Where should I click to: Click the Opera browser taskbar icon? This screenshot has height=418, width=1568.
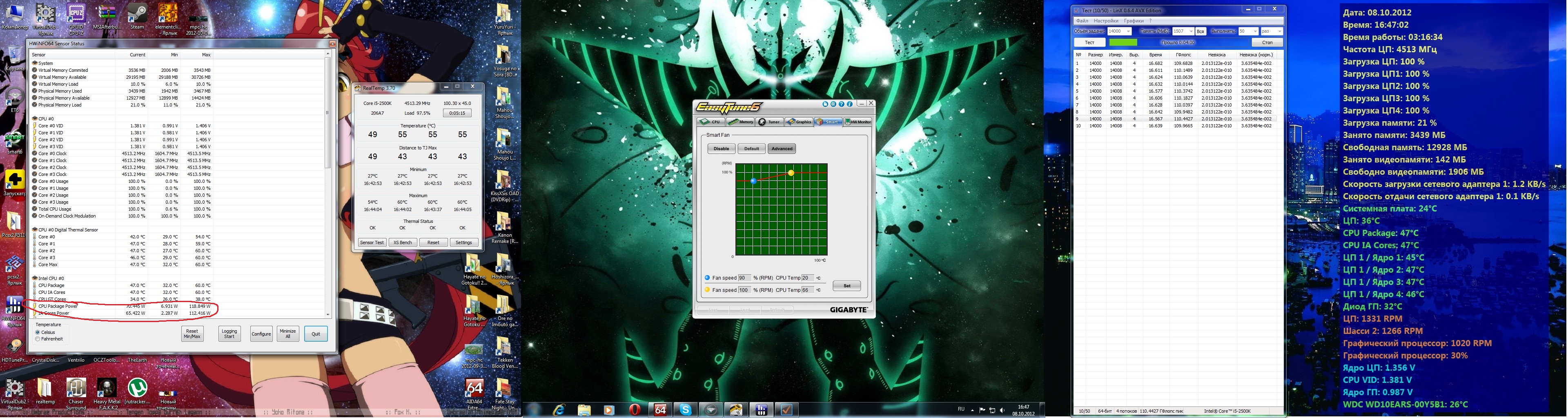pyautogui.click(x=634, y=409)
